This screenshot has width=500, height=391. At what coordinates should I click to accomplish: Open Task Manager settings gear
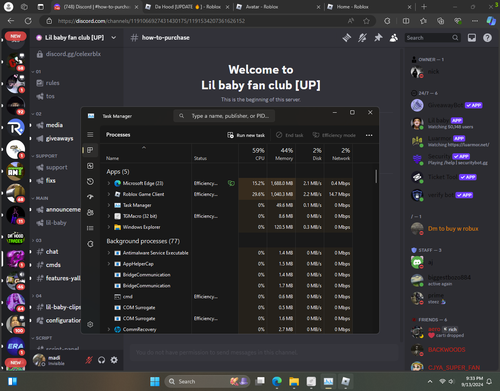[90, 324]
